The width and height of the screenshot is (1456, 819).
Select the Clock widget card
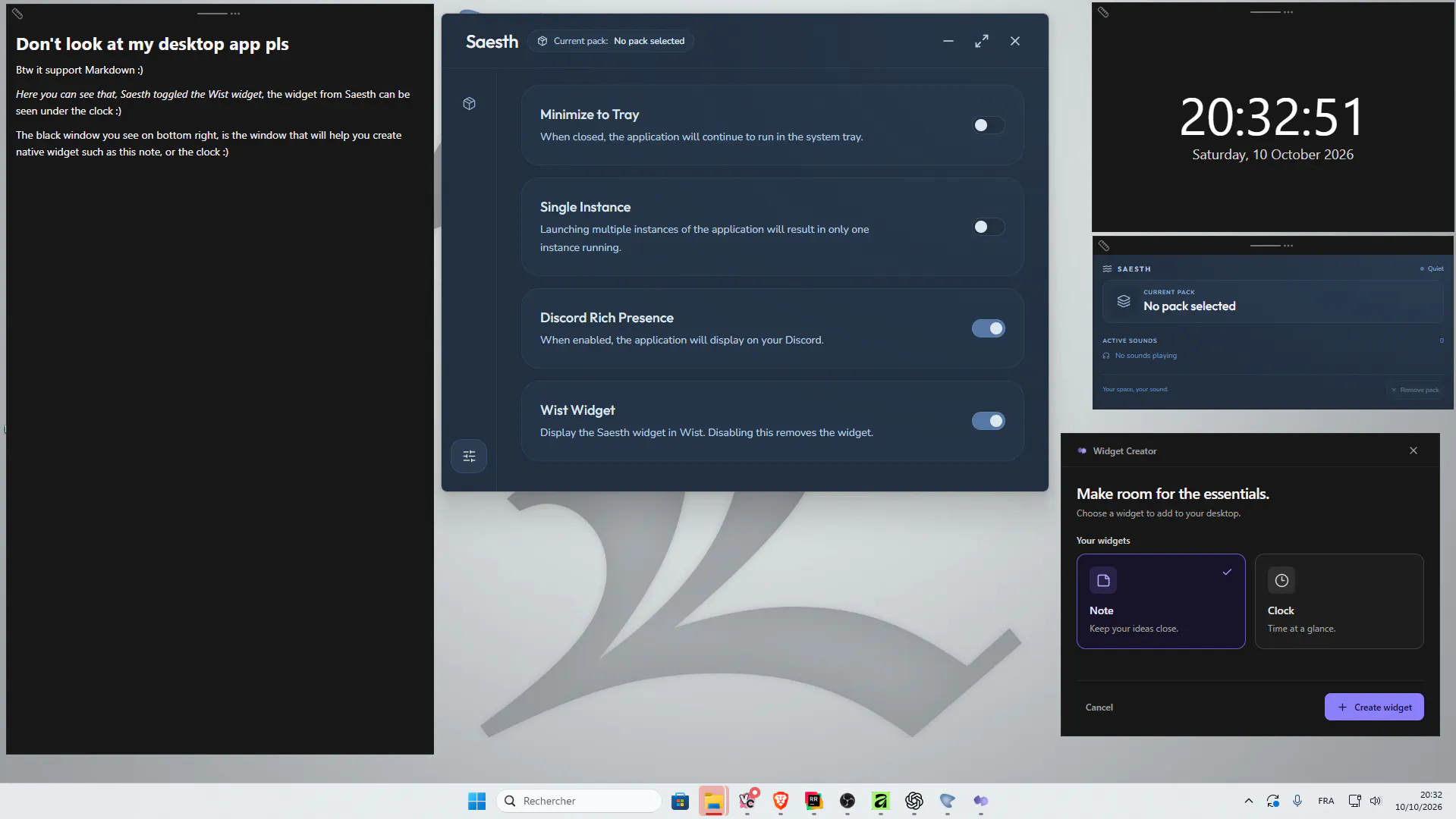1339,601
